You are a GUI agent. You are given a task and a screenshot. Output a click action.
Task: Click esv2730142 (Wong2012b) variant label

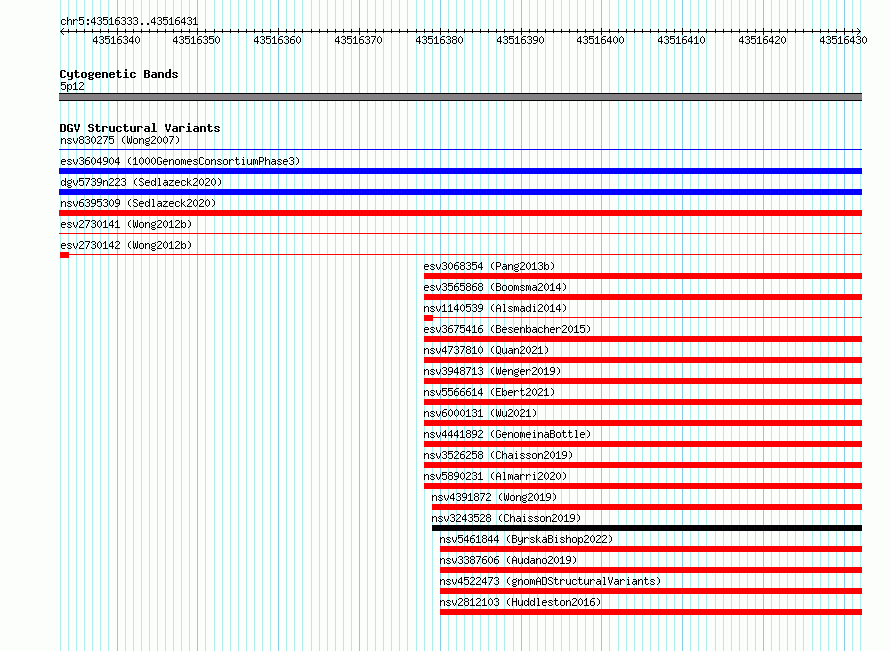(126, 245)
